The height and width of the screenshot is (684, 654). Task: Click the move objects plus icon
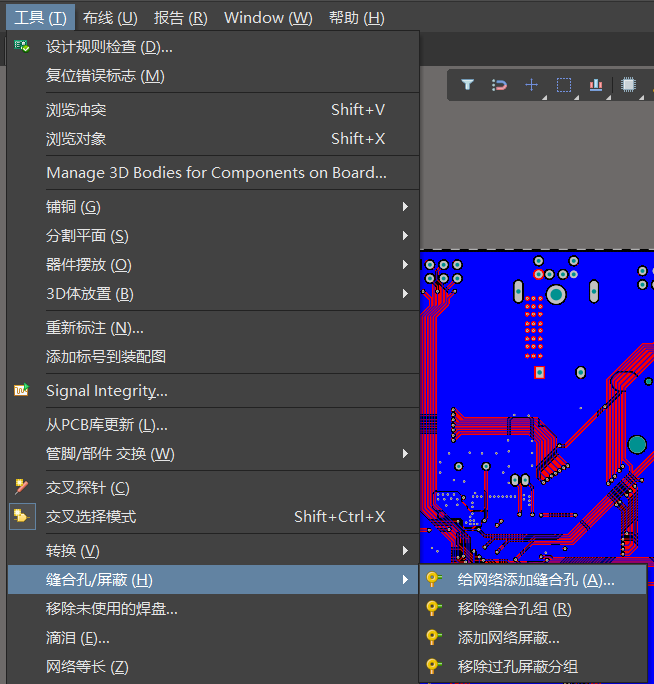click(x=531, y=85)
